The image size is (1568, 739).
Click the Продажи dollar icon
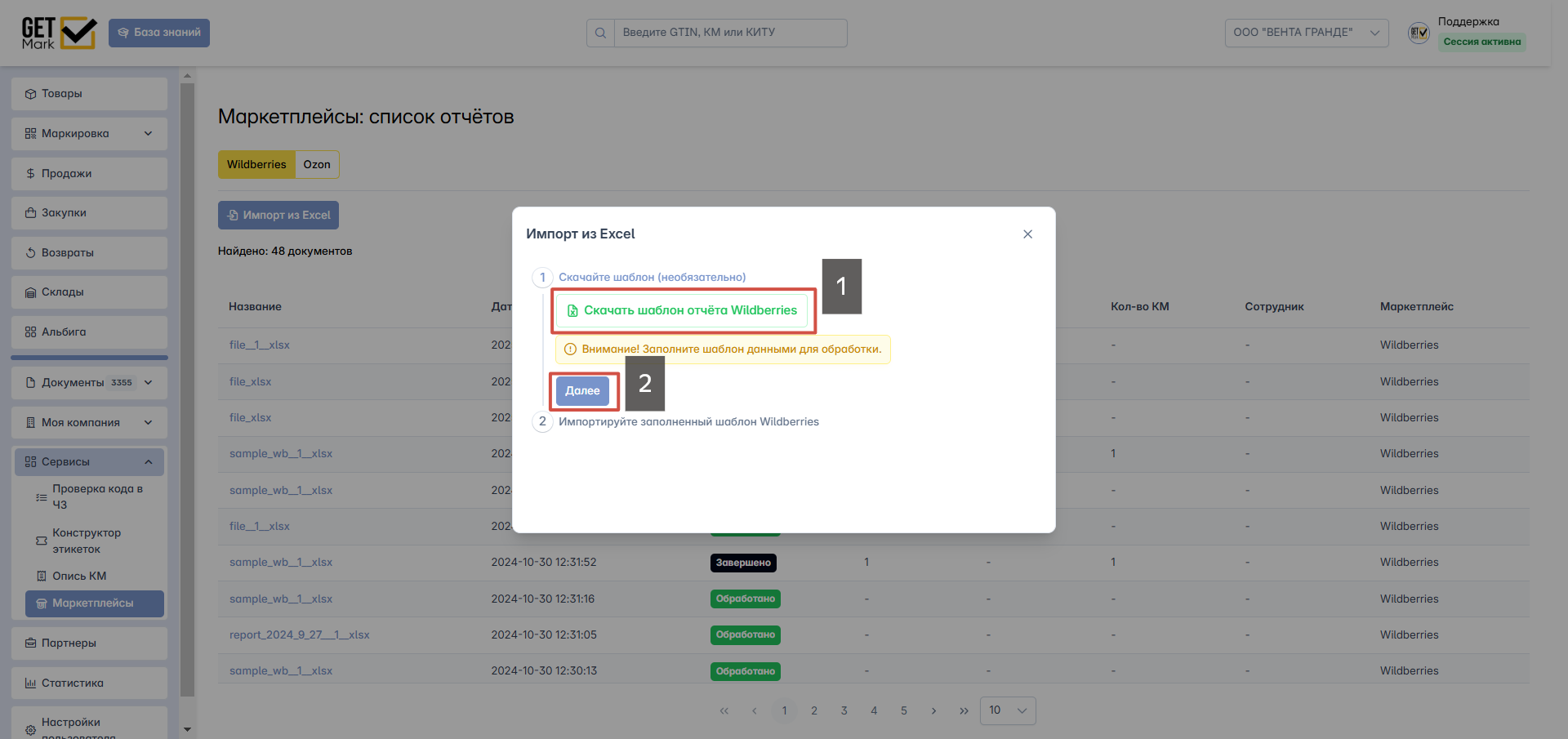[30, 174]
